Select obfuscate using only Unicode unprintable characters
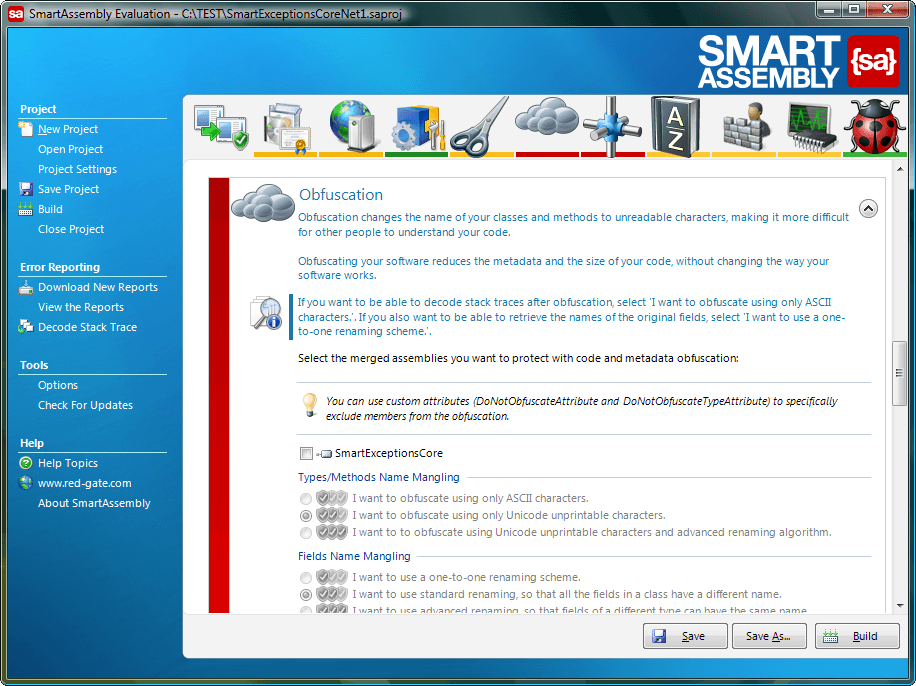The image size is (916, 686). tap(306, 516)
